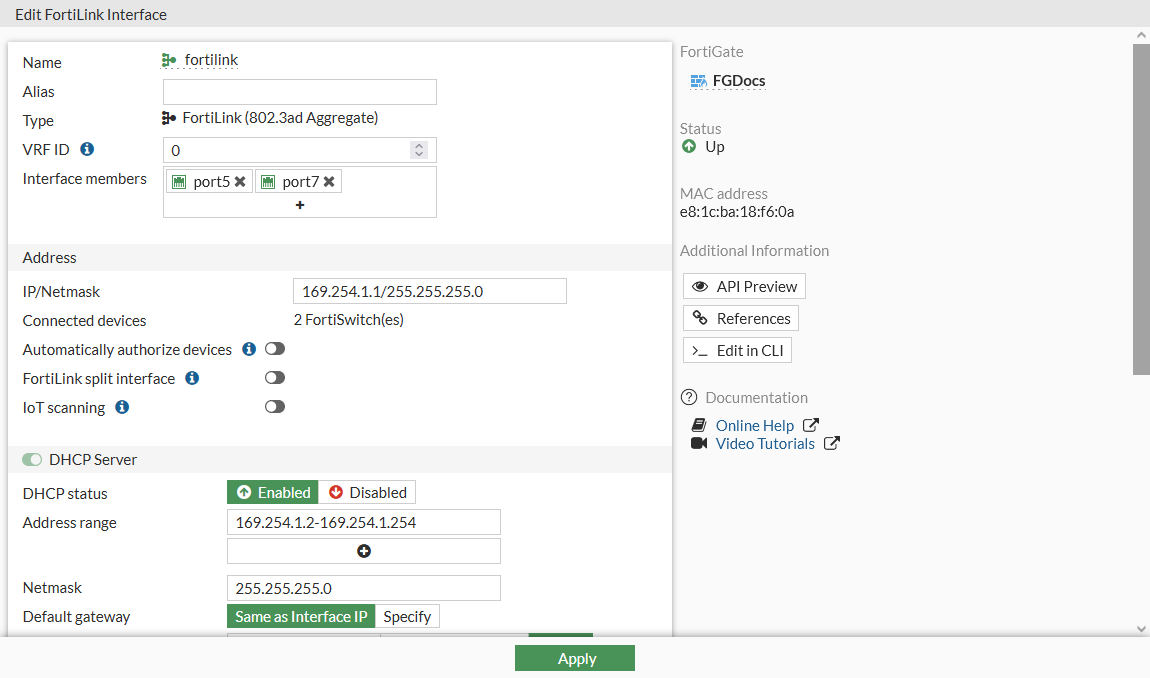Open the Video Tutorials link
1150x678 pixels.
coord(766,443)
